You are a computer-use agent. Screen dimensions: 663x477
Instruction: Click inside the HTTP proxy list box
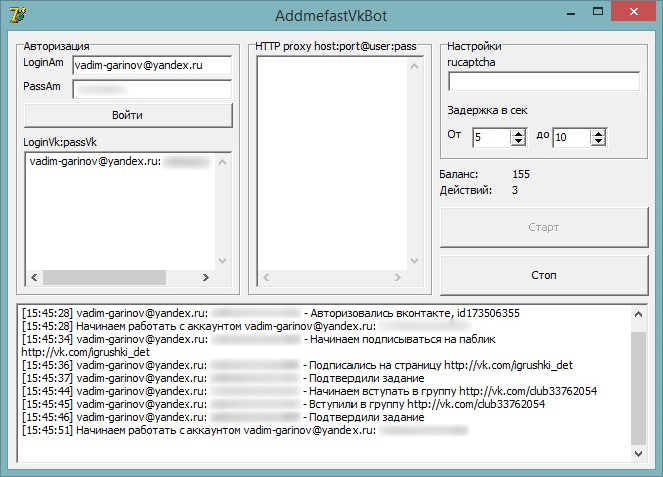click(332, 163)
